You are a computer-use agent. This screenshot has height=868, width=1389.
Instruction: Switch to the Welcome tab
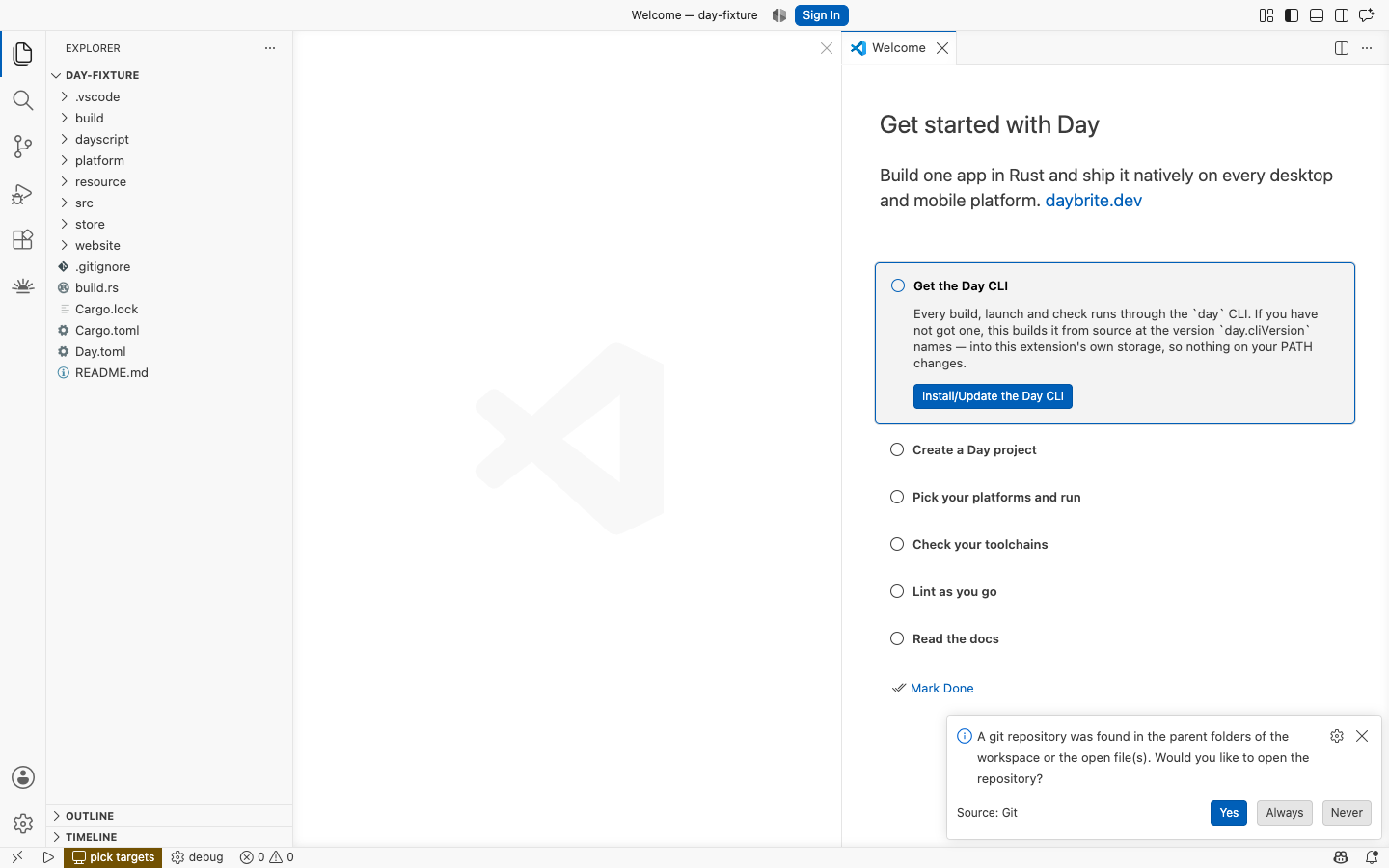[898, 48]
